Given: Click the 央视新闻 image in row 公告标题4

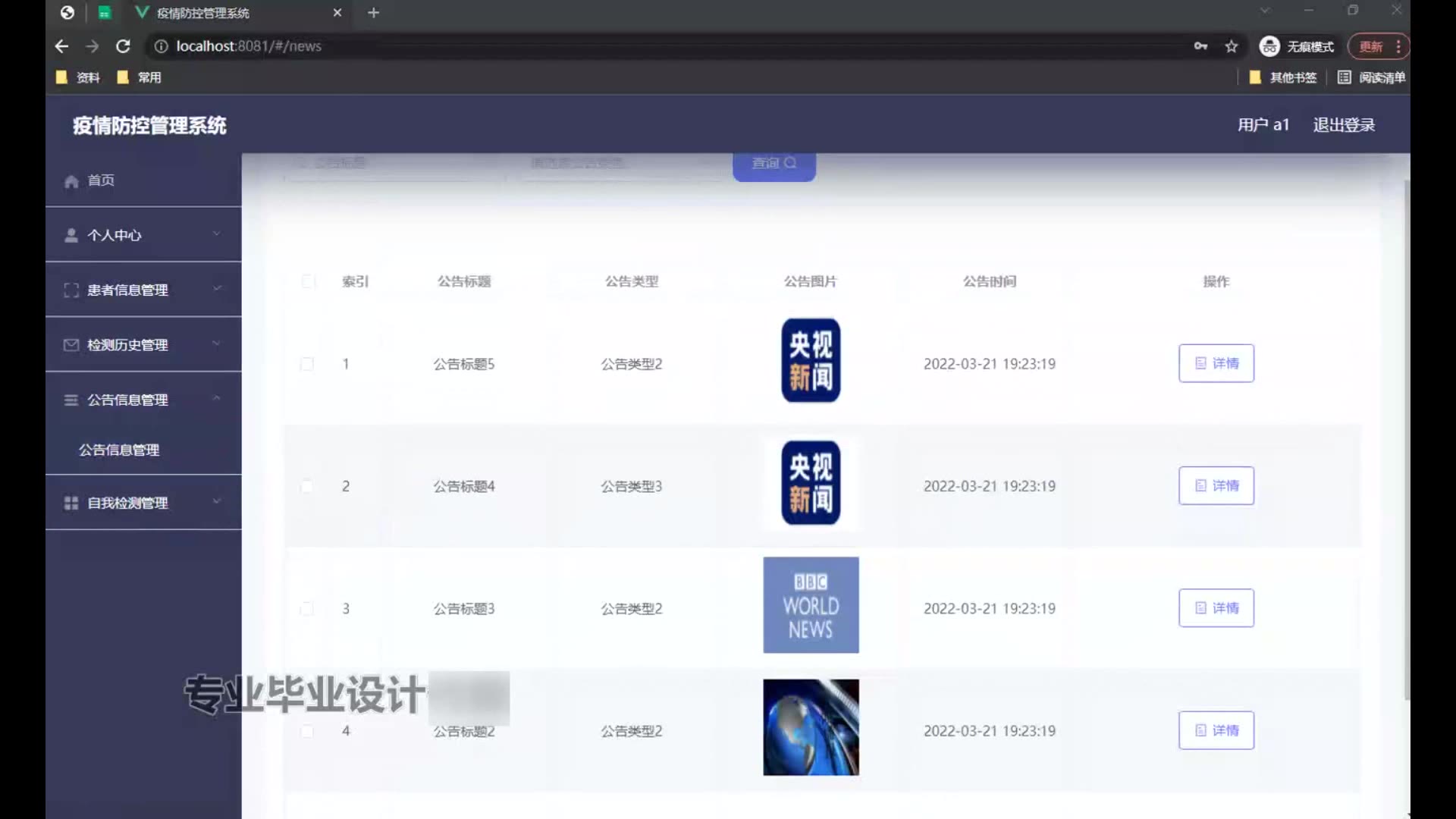Looking at the screenshot, I should (811, 483).
